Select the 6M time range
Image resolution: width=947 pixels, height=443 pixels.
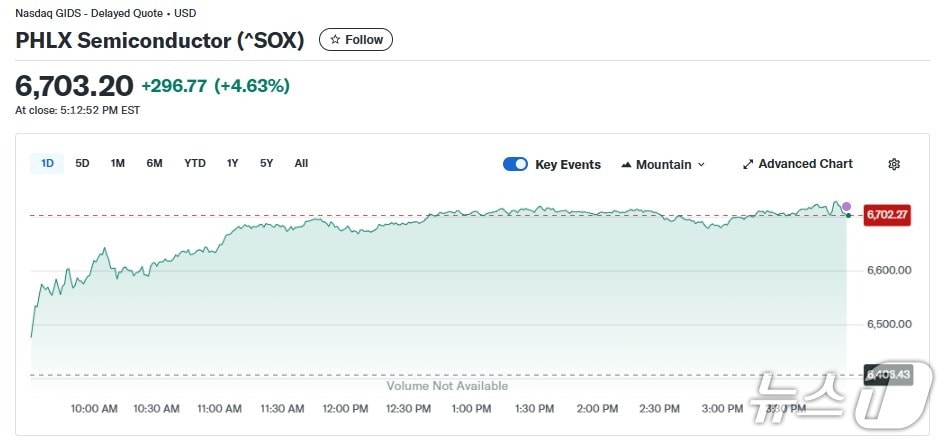tap(154, 163)
